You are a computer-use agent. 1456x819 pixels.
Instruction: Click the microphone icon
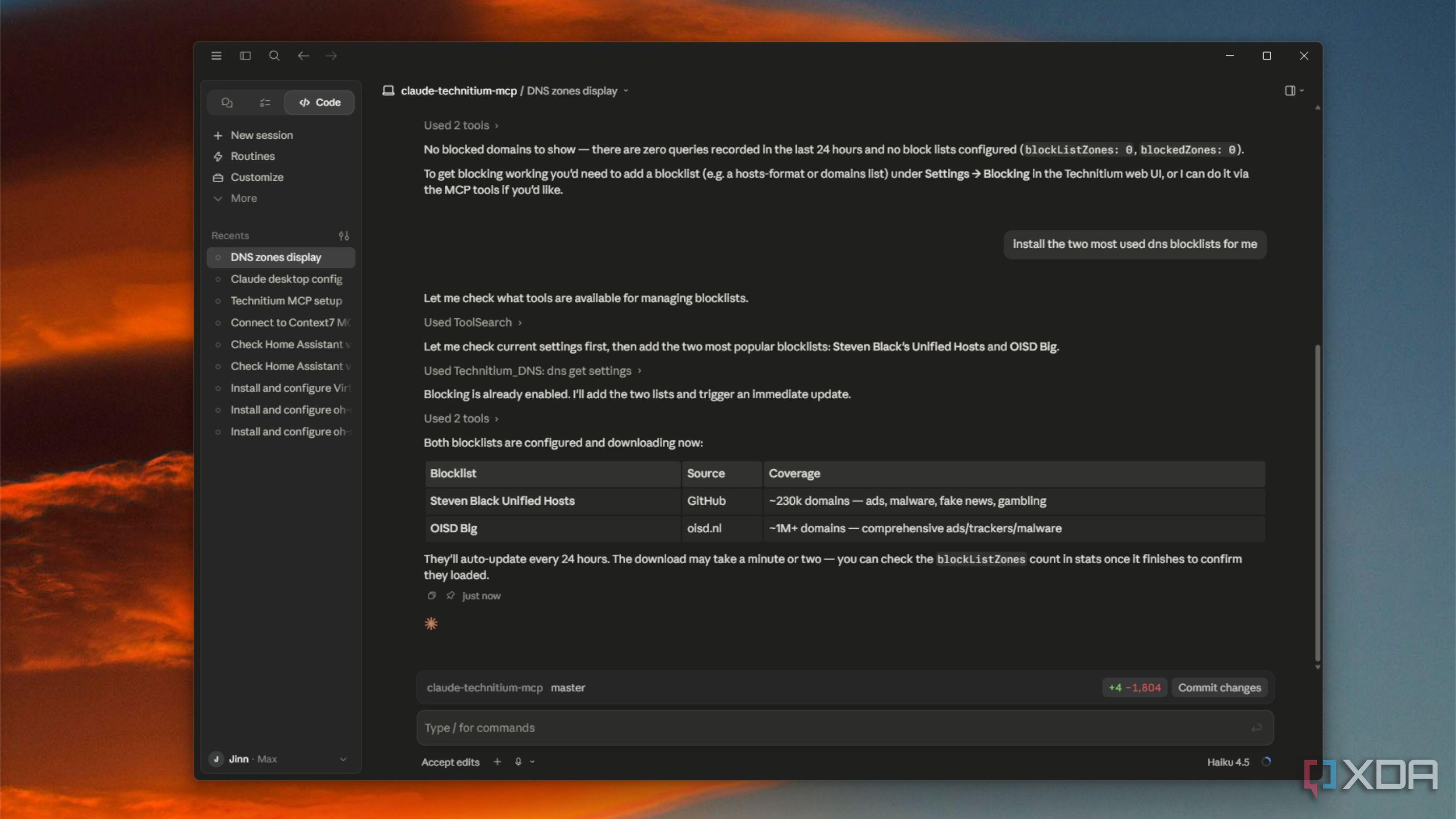(518, 762)
